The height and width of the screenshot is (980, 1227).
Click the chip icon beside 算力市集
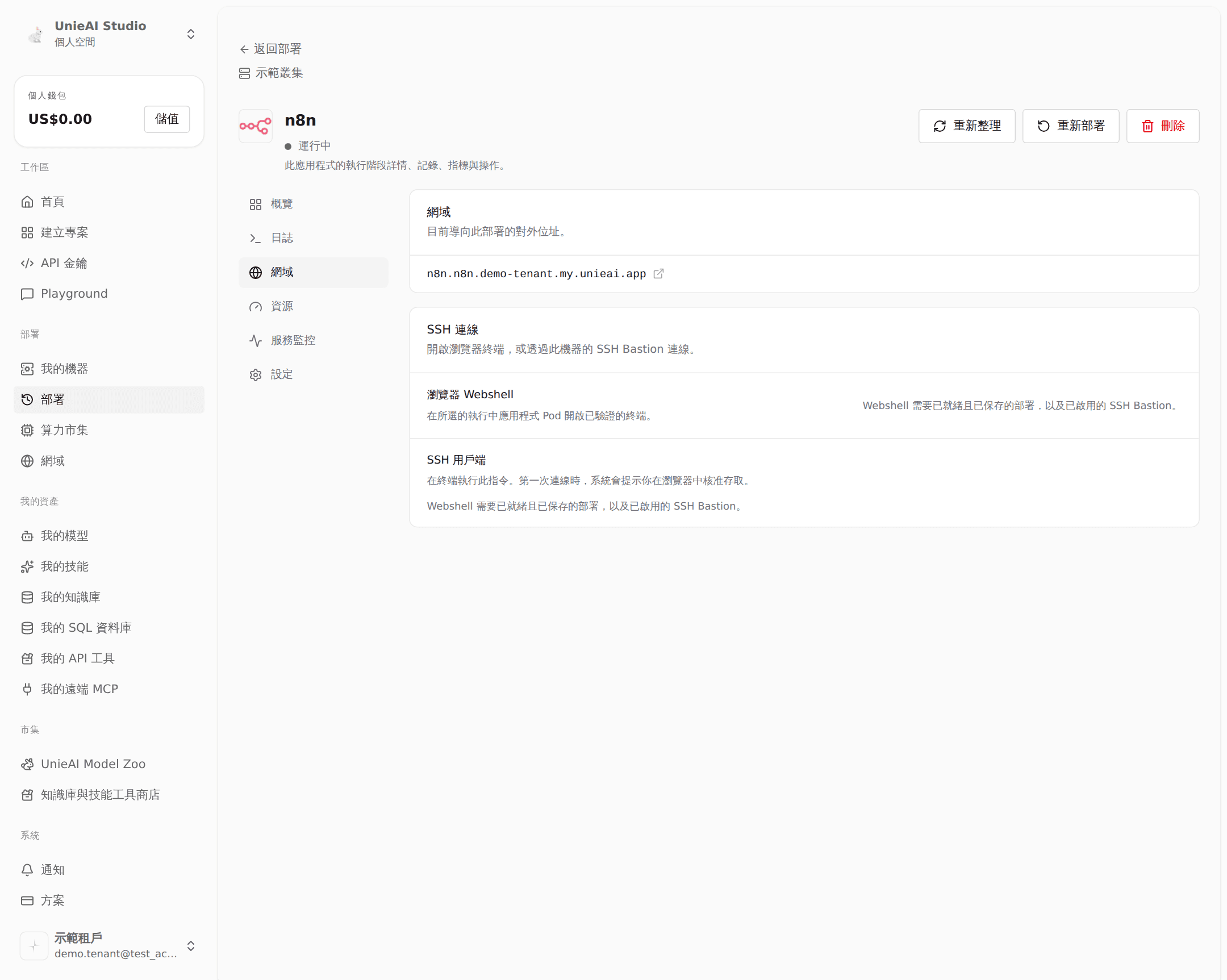(27, 430)
